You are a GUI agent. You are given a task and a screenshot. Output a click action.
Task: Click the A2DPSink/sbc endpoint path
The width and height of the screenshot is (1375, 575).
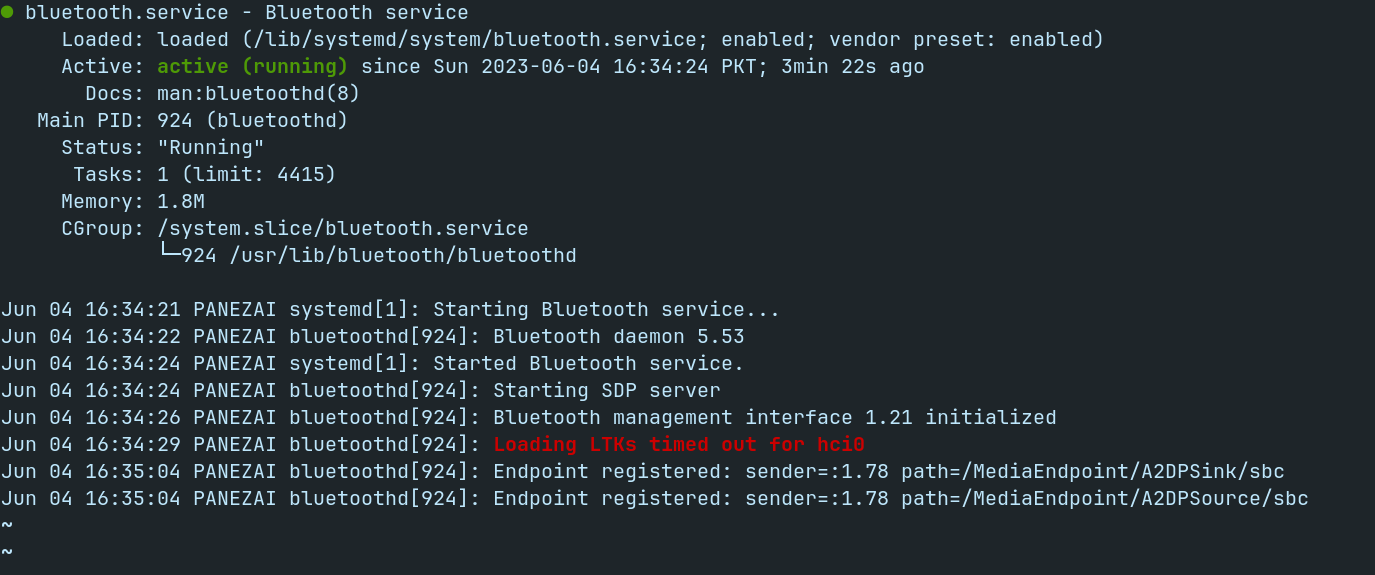1093,472
